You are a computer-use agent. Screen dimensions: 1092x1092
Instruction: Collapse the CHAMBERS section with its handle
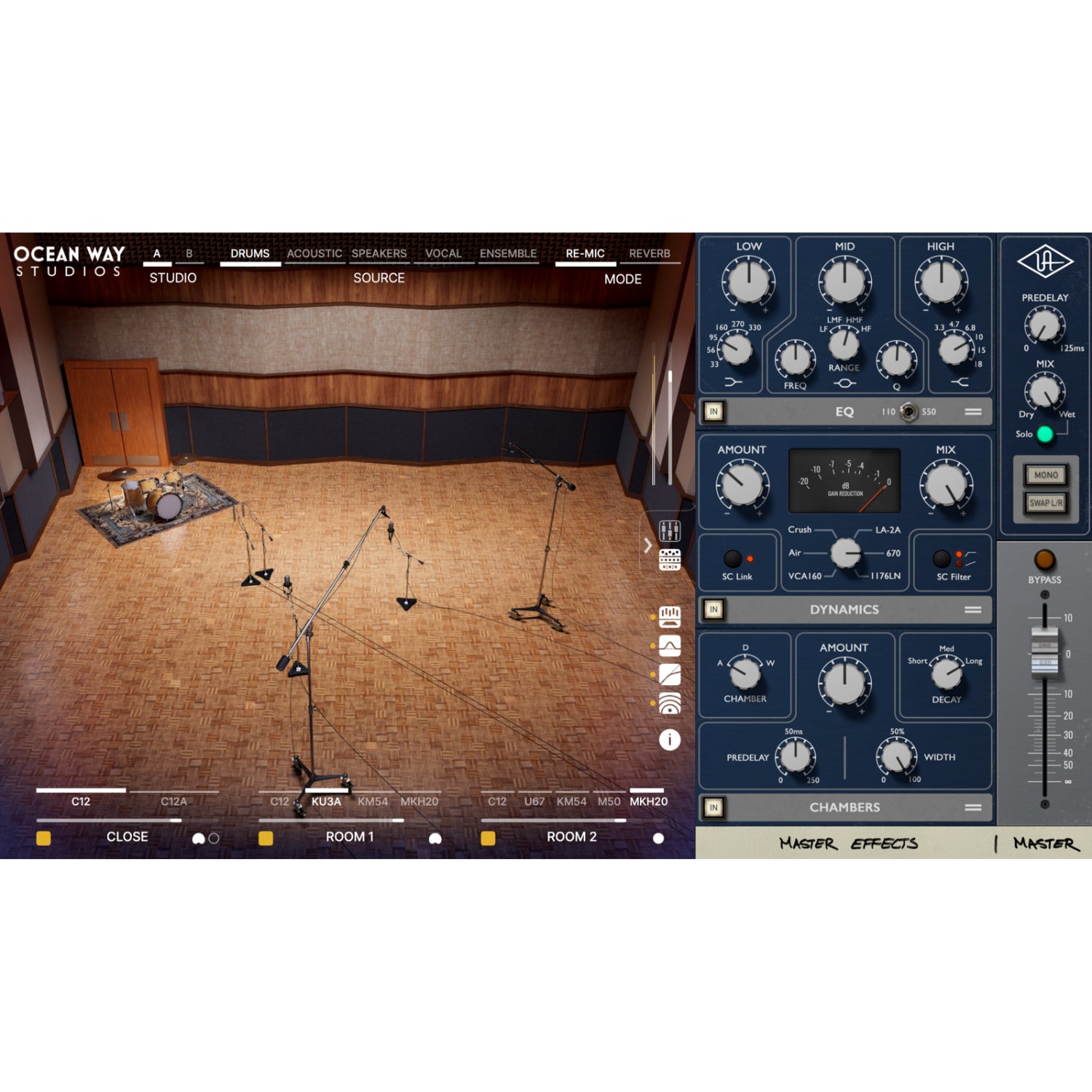click(976, 807)
